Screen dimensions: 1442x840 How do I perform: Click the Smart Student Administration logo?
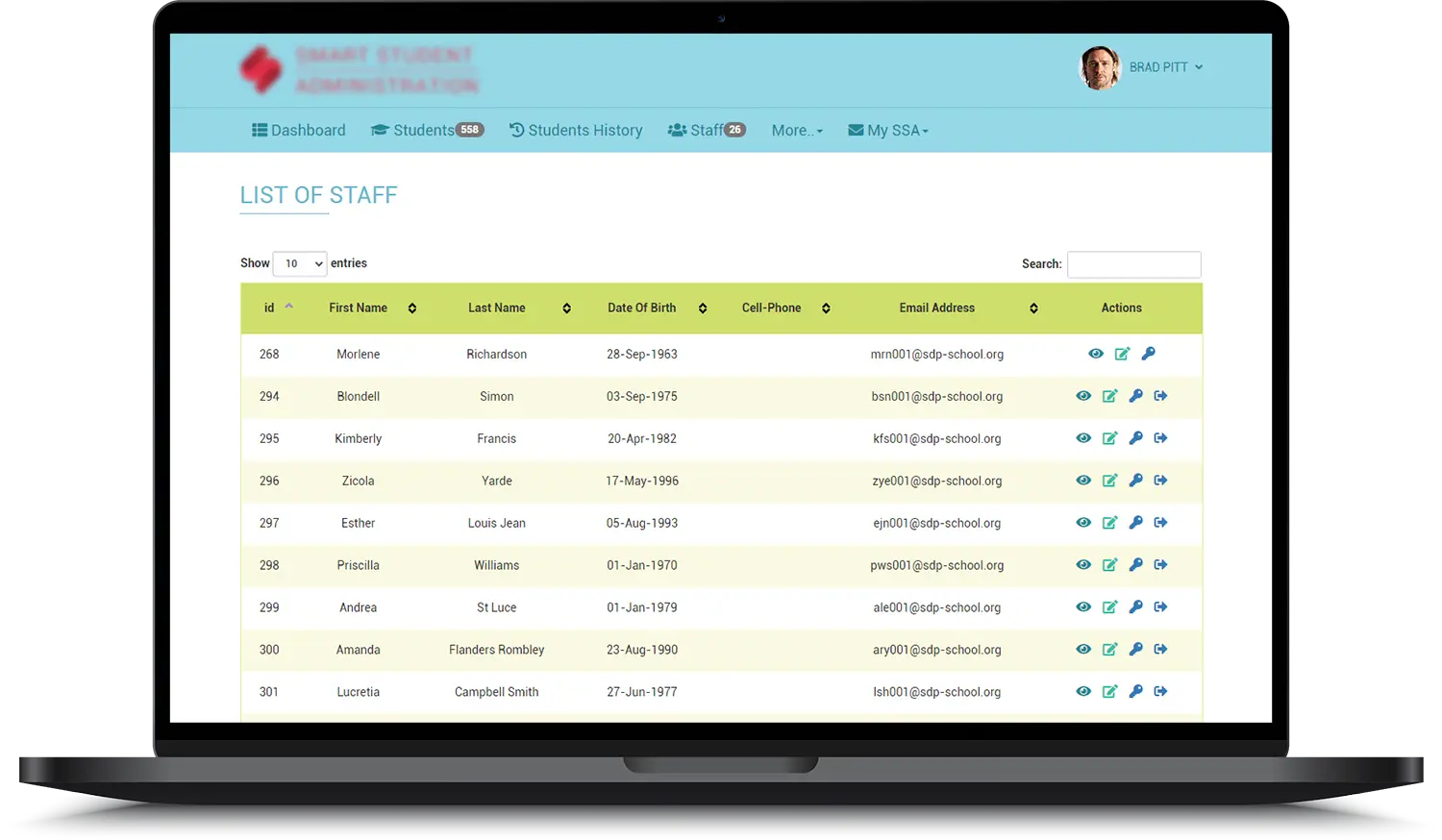pos(359,70)
